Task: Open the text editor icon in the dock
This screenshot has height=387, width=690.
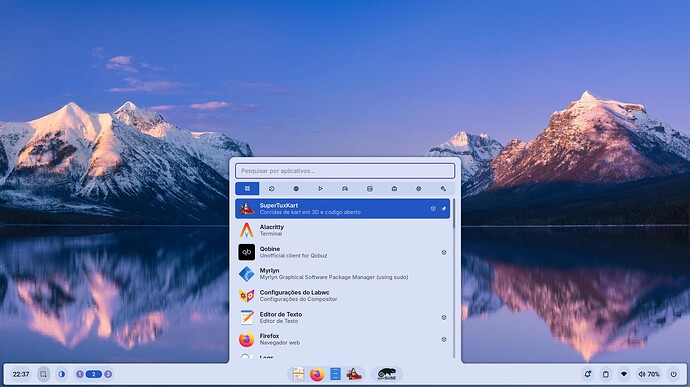Action: tap(298, 374)
